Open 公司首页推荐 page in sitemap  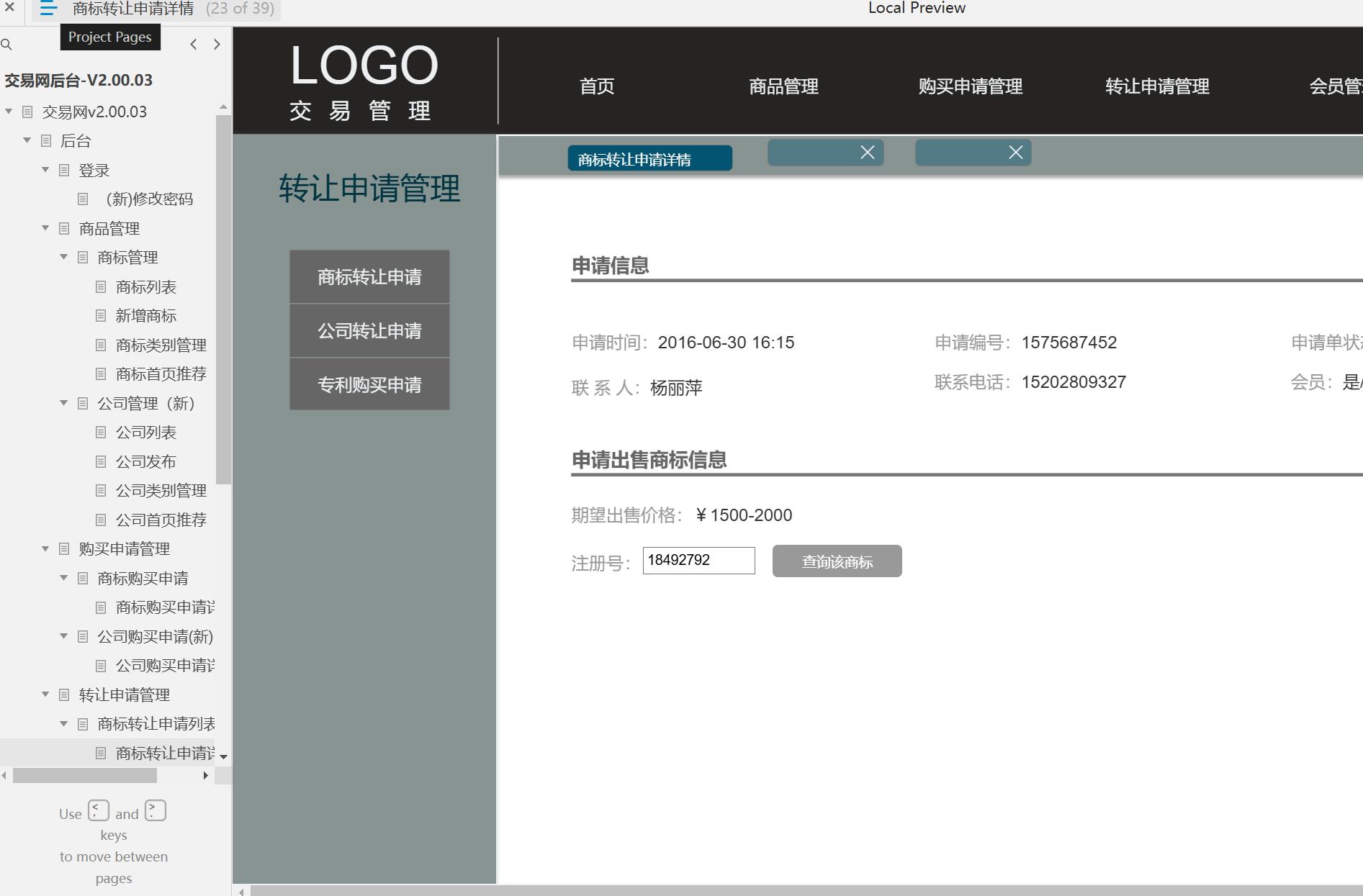[161, 520]
